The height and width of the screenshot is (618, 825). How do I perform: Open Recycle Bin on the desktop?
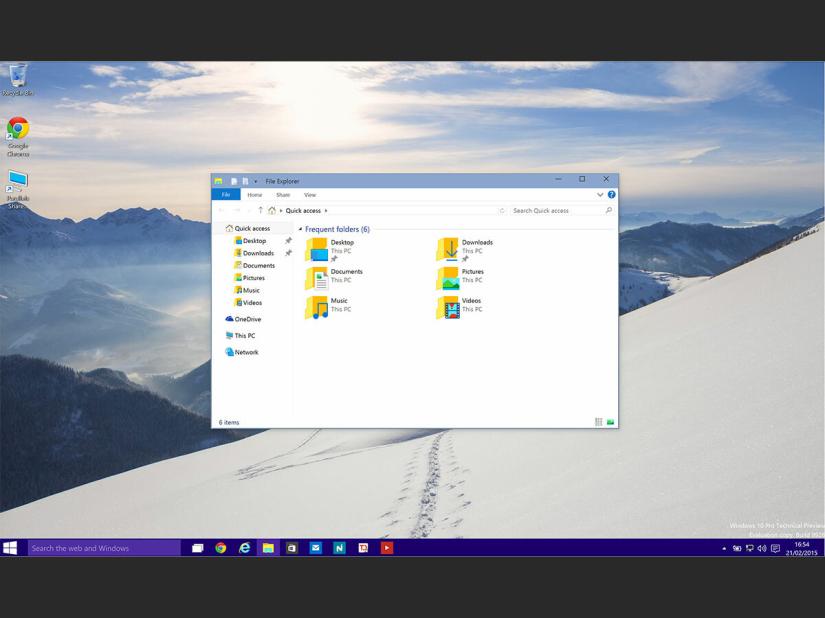tap(17, 77)
